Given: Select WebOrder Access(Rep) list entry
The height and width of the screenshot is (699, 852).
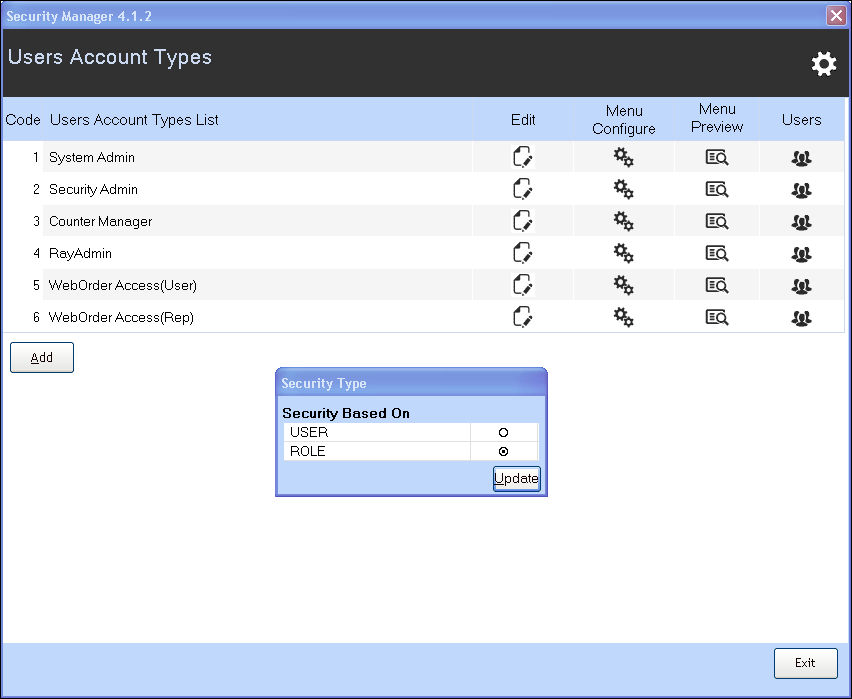Looking at the screenshot, I should [x=121, y=317].
